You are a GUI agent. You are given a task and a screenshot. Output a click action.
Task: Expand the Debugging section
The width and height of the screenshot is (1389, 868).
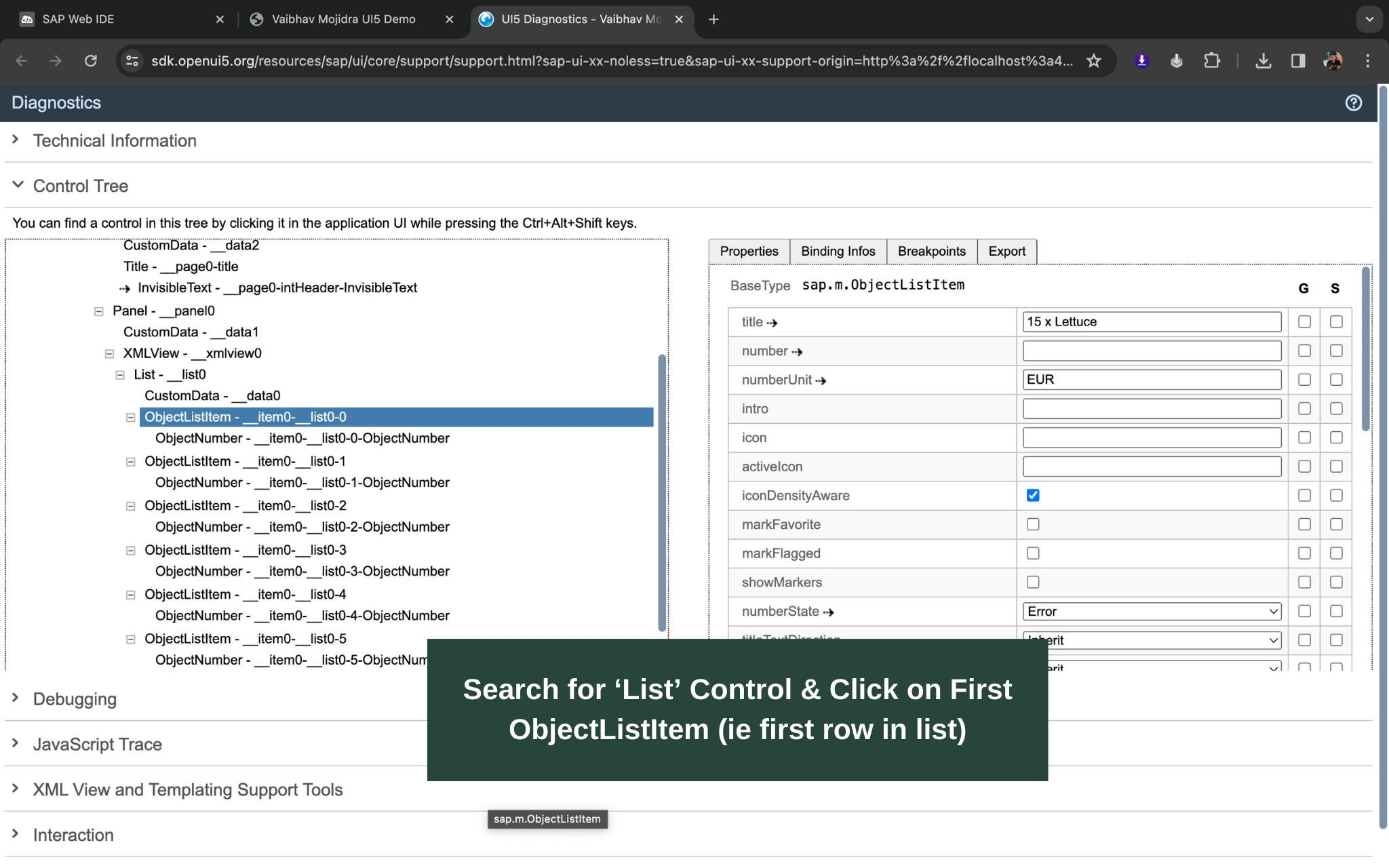click(75, 699)
